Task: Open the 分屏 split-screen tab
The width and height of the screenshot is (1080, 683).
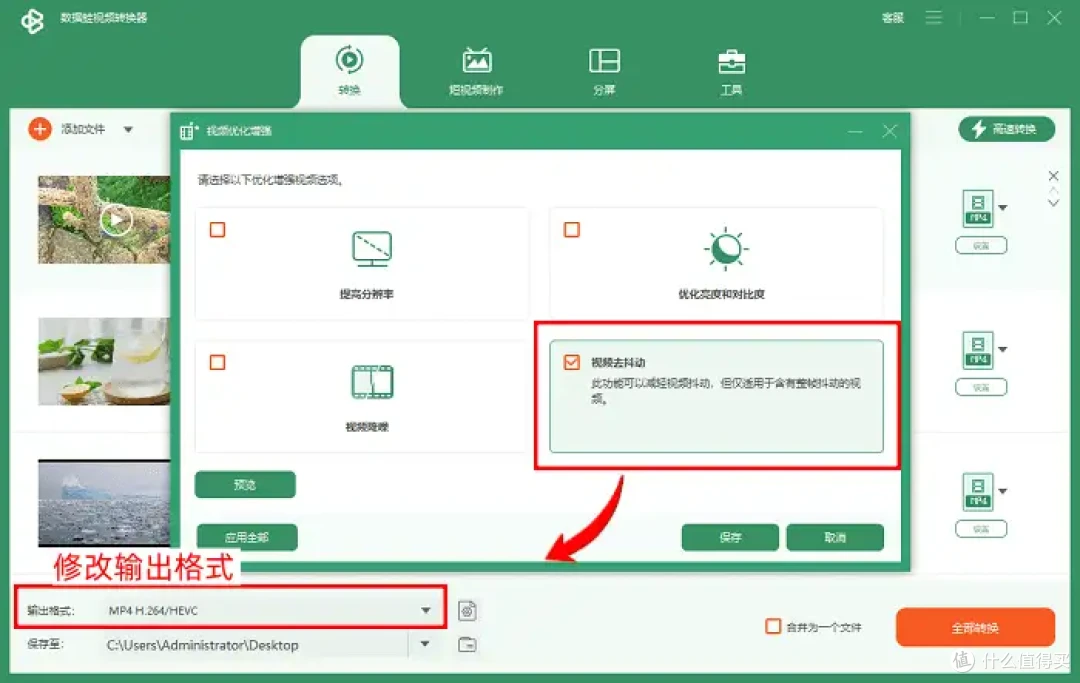Action: point(604,71)
